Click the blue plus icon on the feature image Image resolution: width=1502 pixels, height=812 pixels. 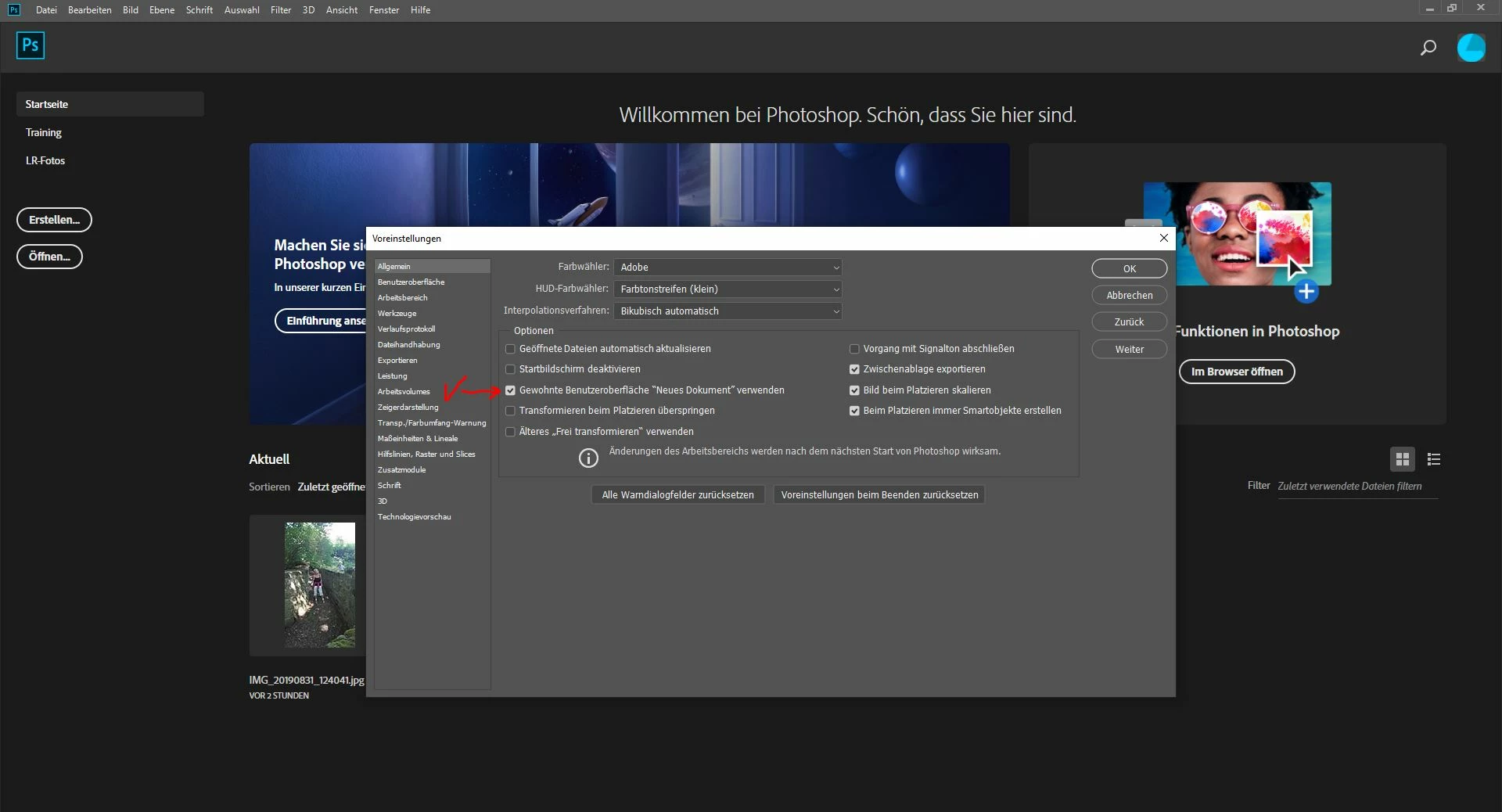pos(1306,292)
